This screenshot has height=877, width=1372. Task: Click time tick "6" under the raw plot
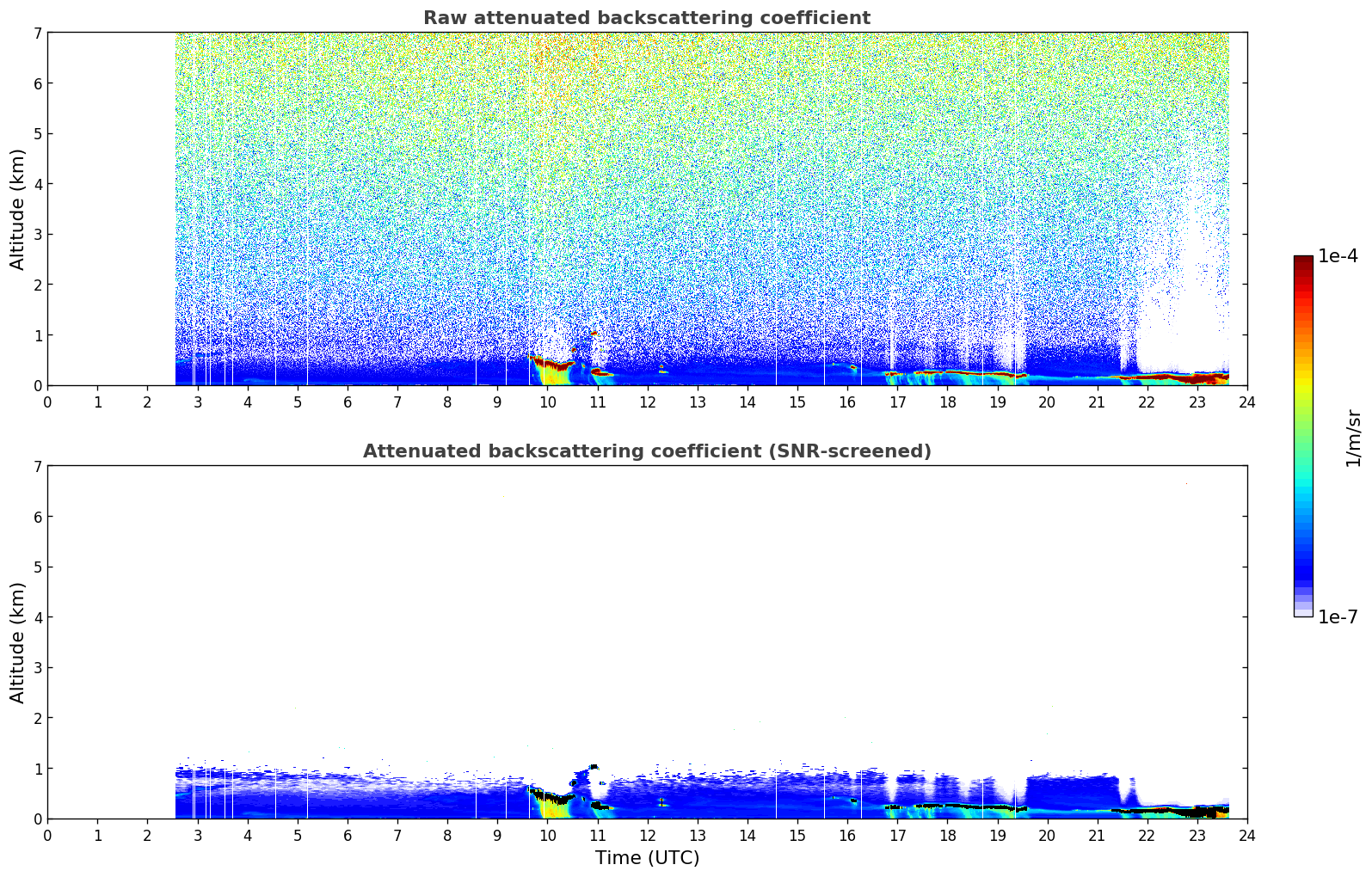coord(348,402)
